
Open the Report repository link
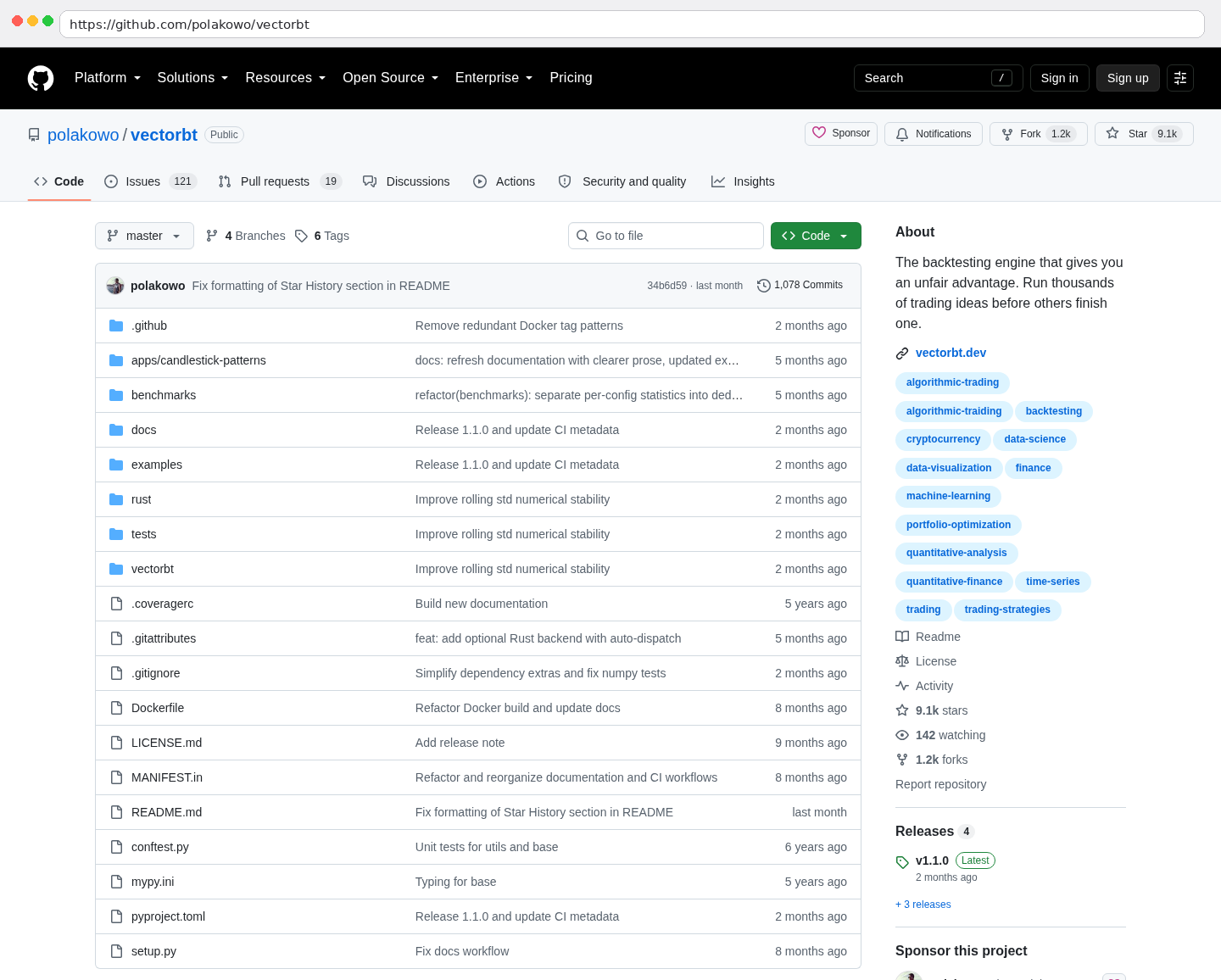(x=940, y=784)
